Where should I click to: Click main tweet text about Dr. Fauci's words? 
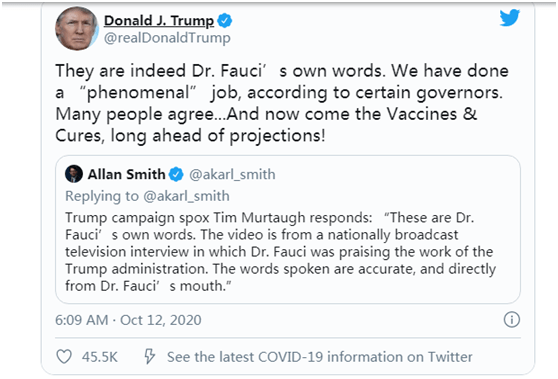[282, 103]
